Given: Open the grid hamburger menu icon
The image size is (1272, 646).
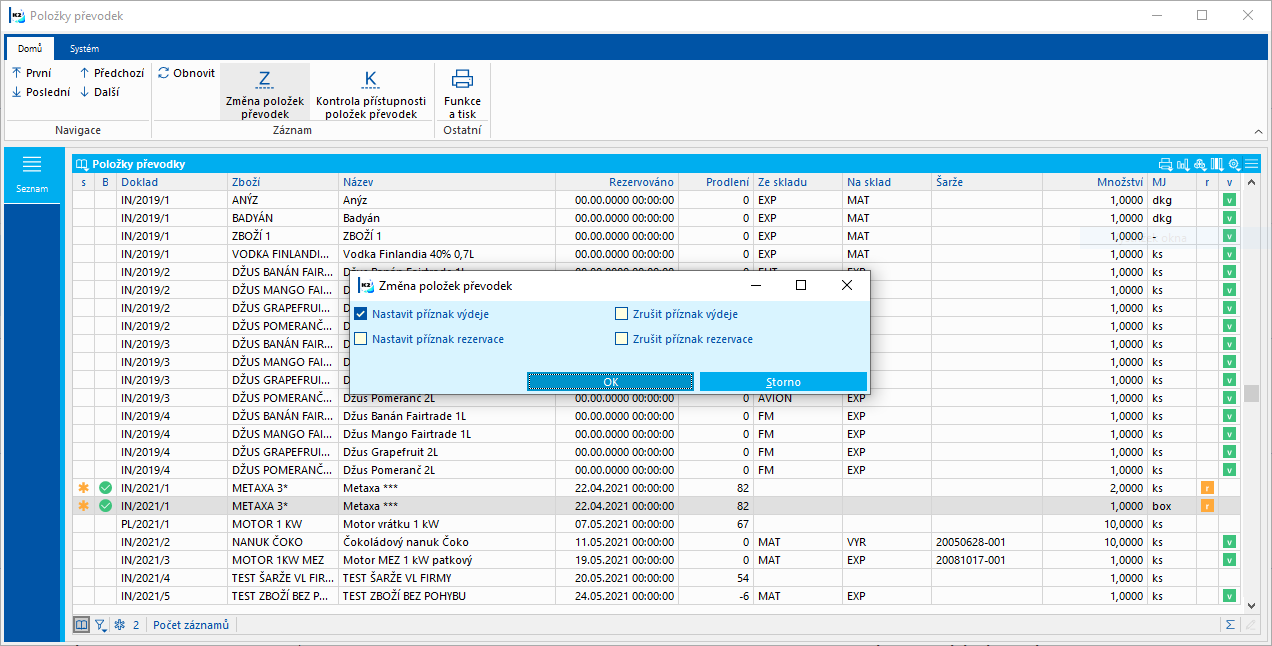Looking at the screenshot, I should pyautogui.click(x=1251, y=164).
